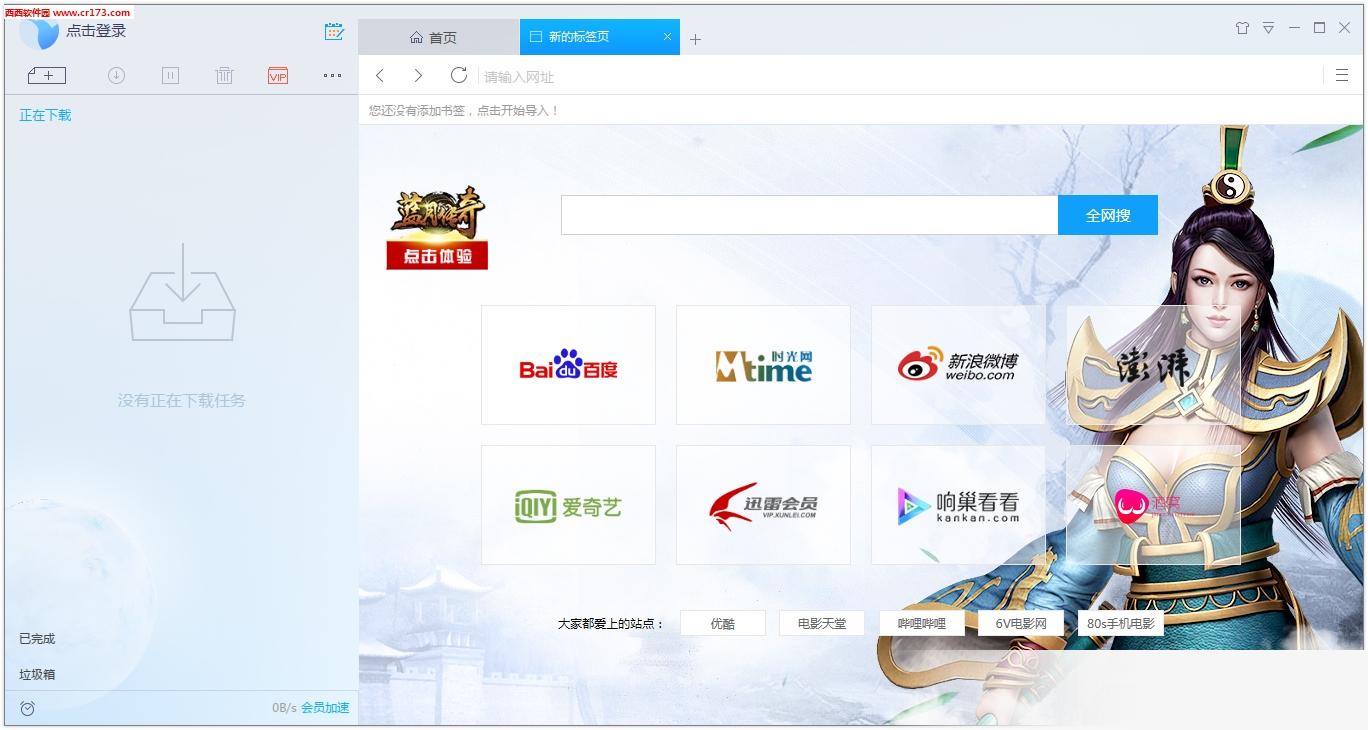The image size is (1368, 730).
Task: Open the 响巢看看 kankan.com tile
Action: (958, 505)
